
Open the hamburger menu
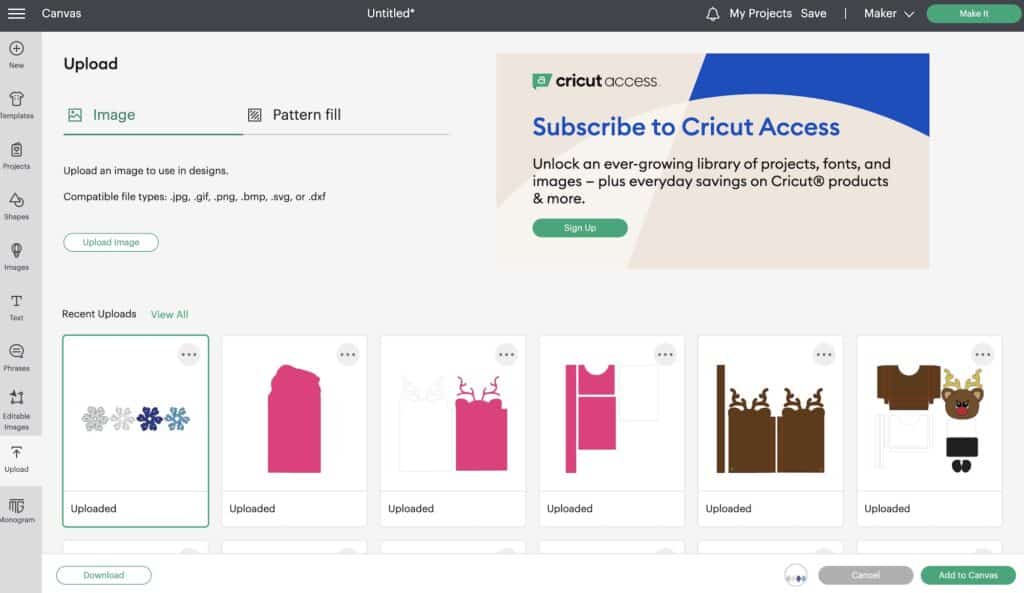pyautogui.click(x=16, y=13)
